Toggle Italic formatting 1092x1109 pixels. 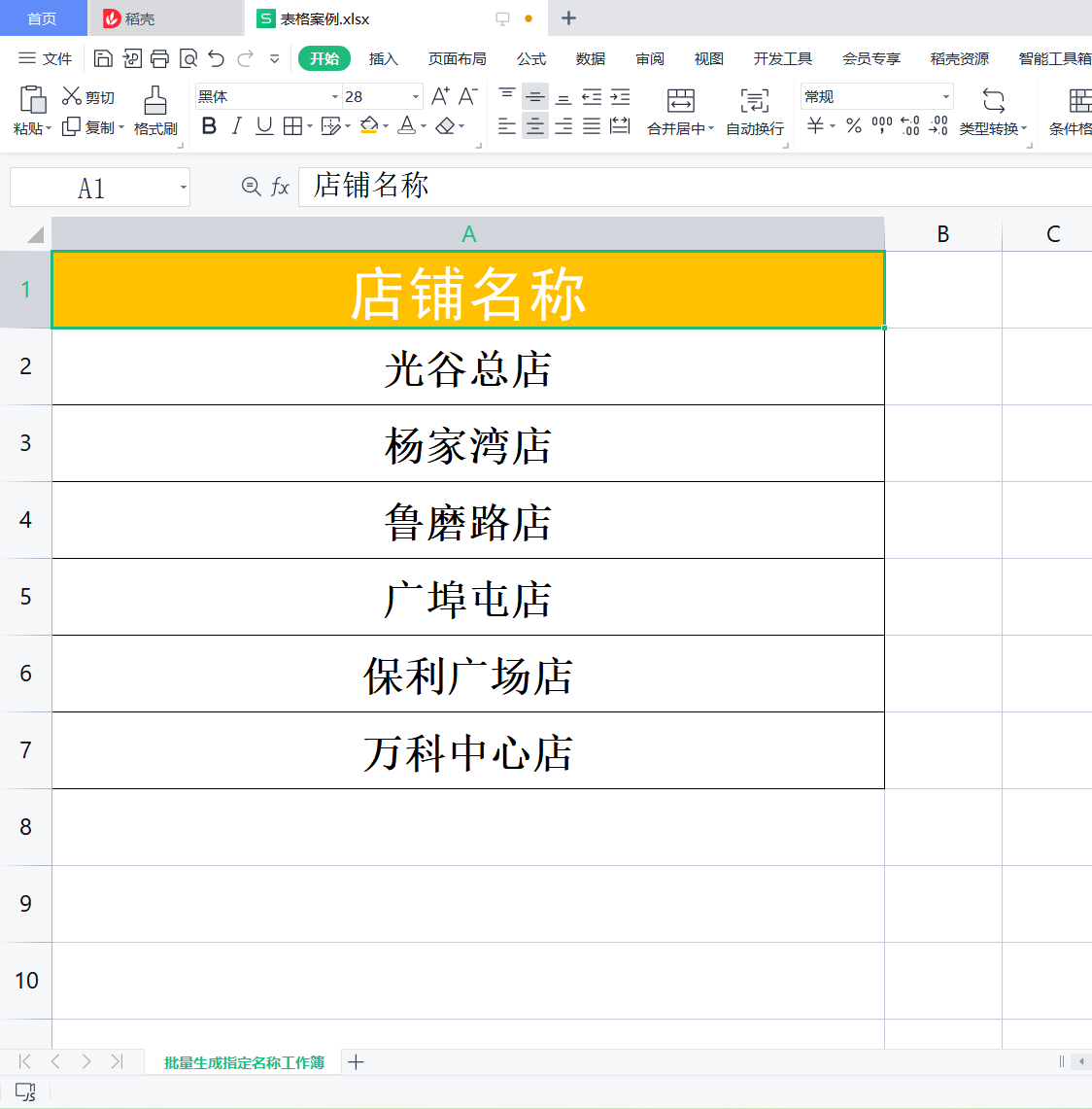pyautogui.click(x=237, y=126)
